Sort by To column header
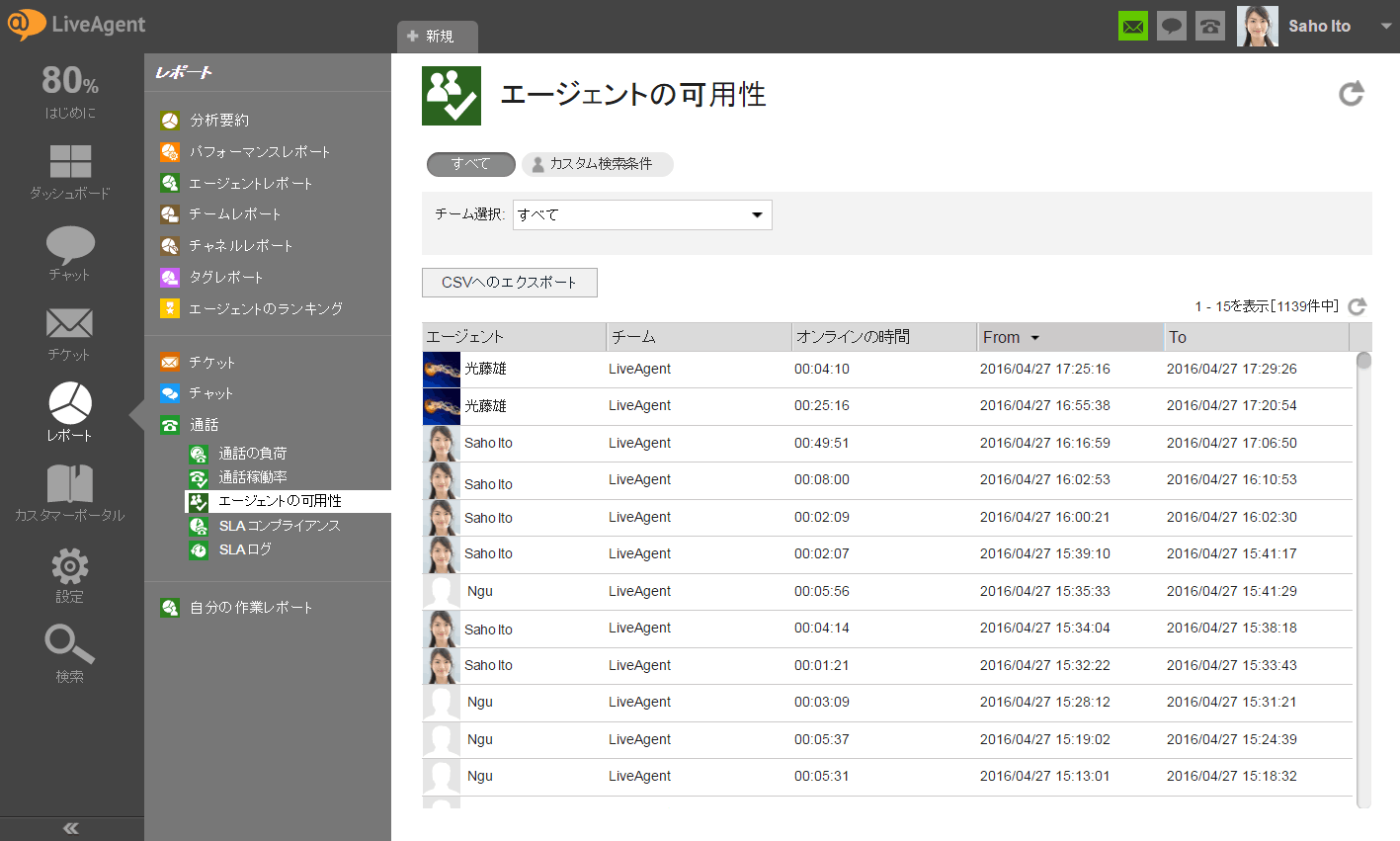 point(1257,337)
